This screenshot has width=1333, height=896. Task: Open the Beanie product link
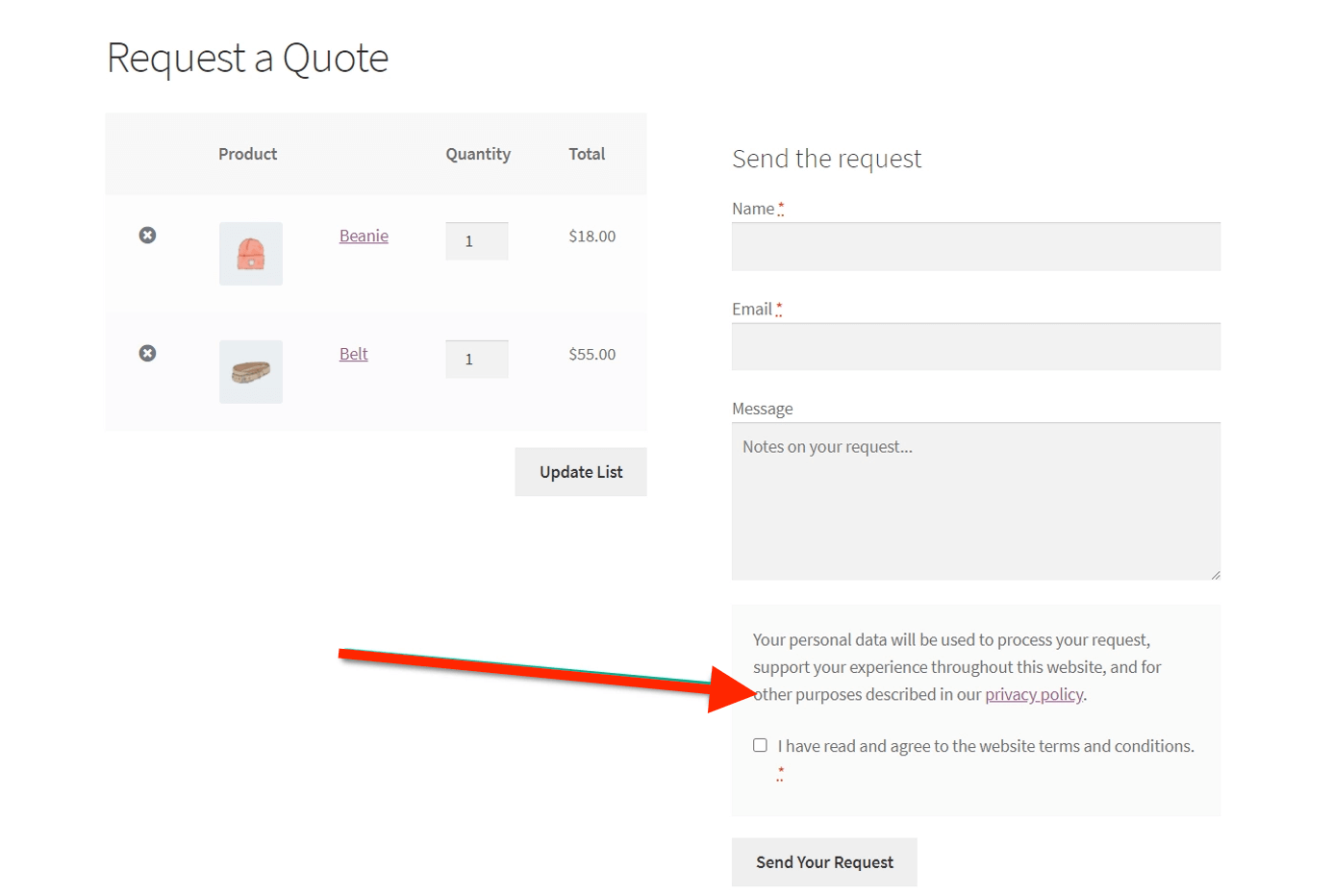point(364,236)
